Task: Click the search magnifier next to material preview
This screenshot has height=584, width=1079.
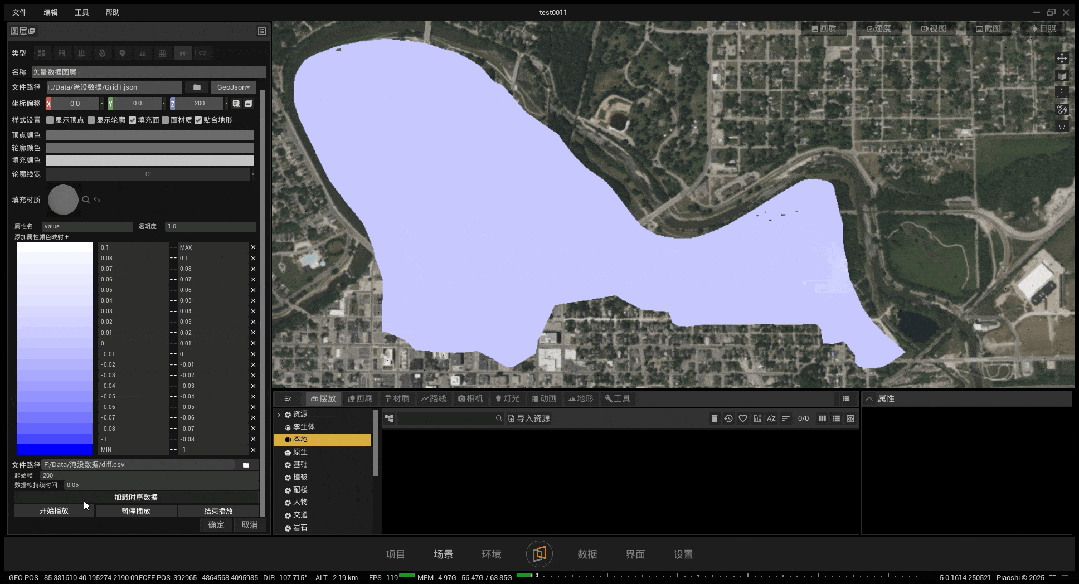Action: coord(86,199)
